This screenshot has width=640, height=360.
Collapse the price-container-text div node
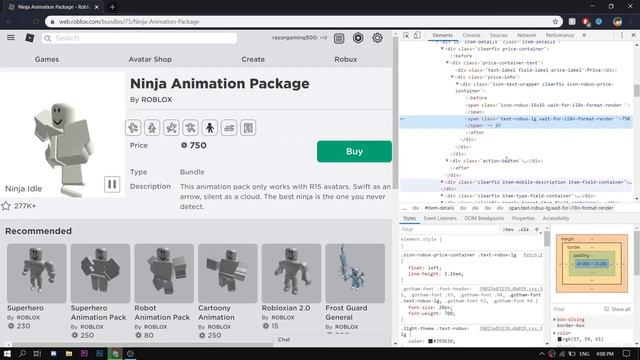[x=447, y=63]
